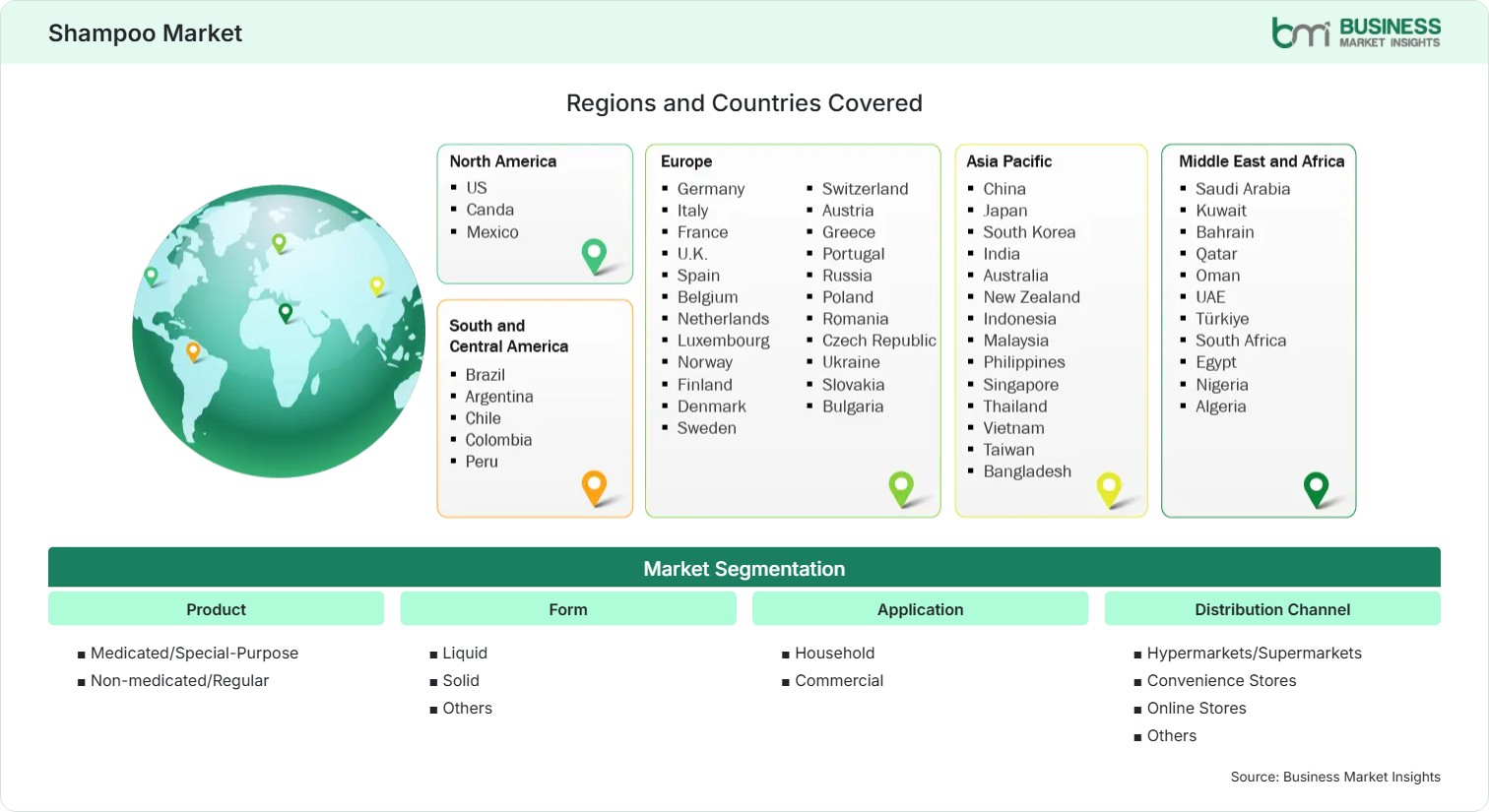Click Bangladesh in Asia Pacific list

[x=1027, y=471]
